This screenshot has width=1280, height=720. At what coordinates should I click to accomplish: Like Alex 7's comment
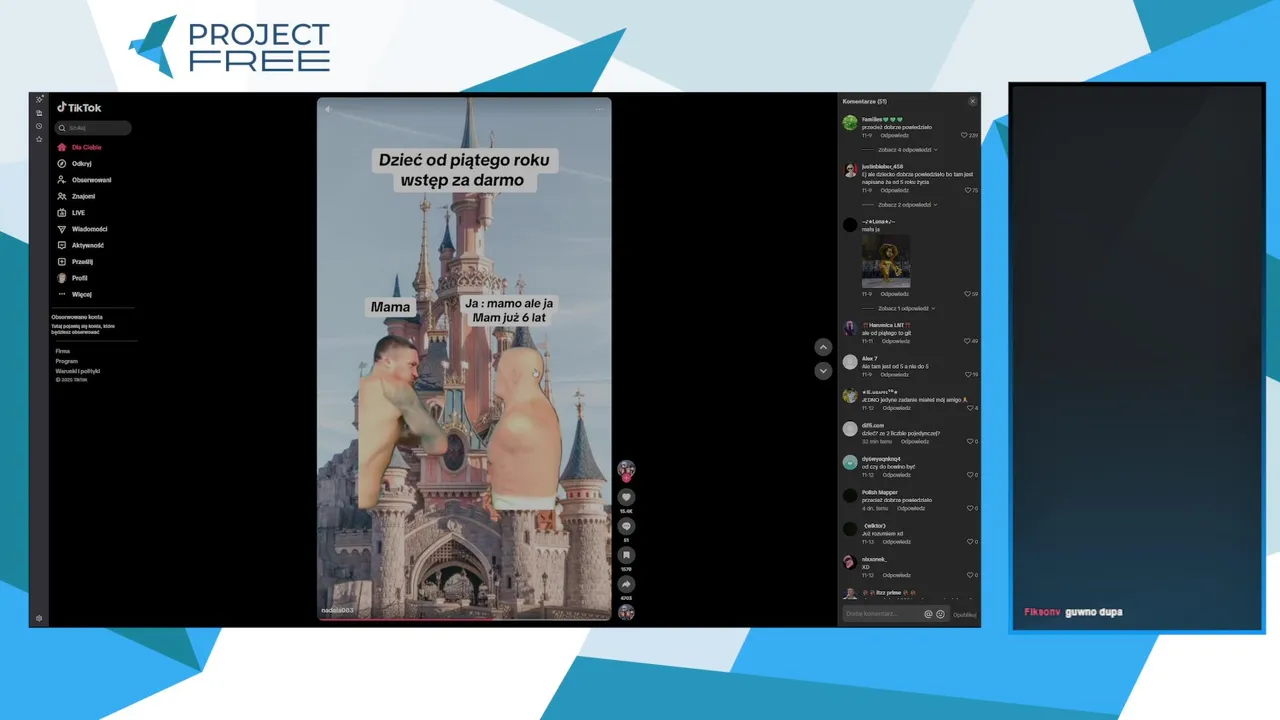point(968,374)
